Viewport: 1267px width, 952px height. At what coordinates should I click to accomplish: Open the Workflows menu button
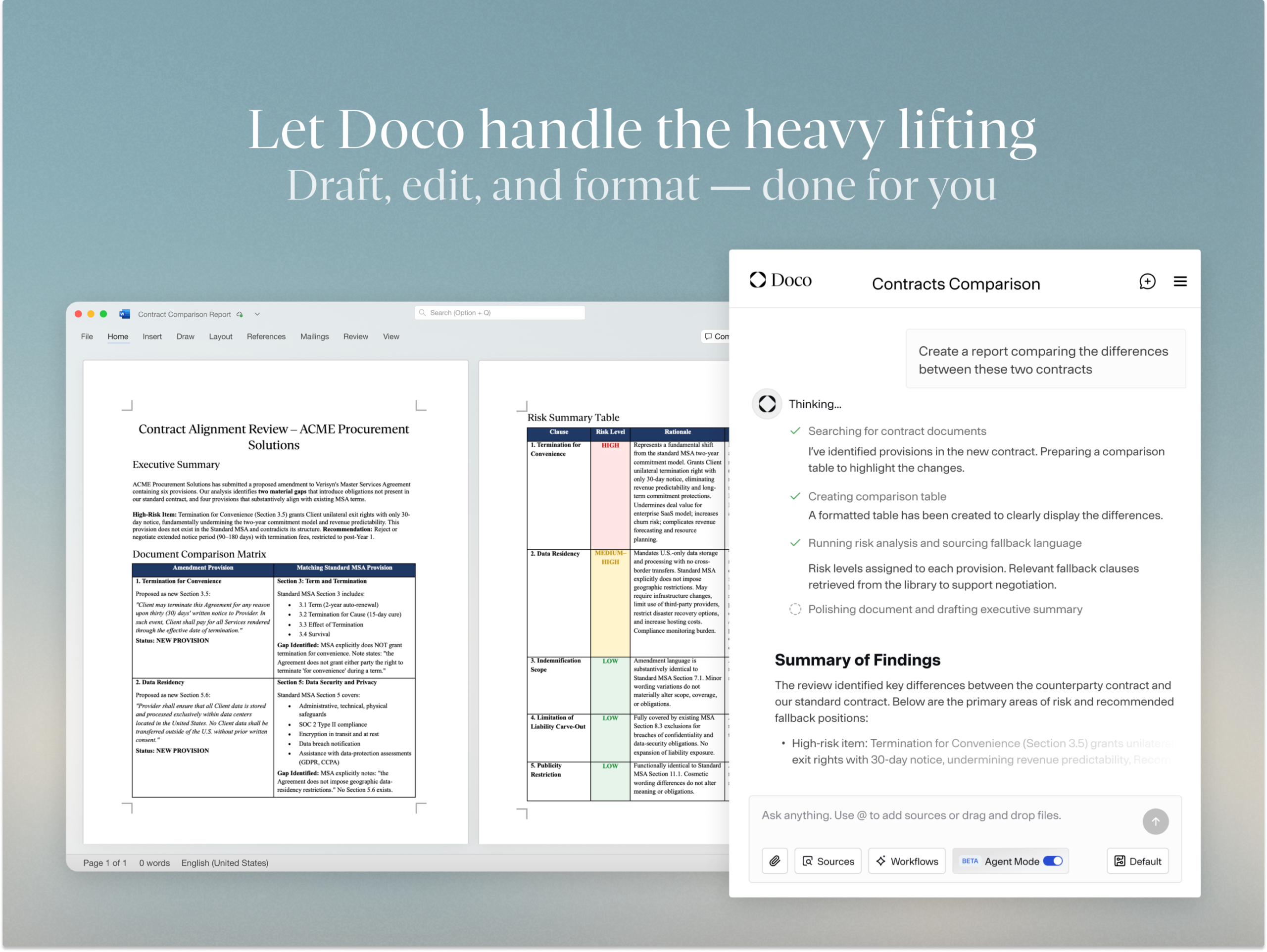pyautogui.click(x=907, y=861)
